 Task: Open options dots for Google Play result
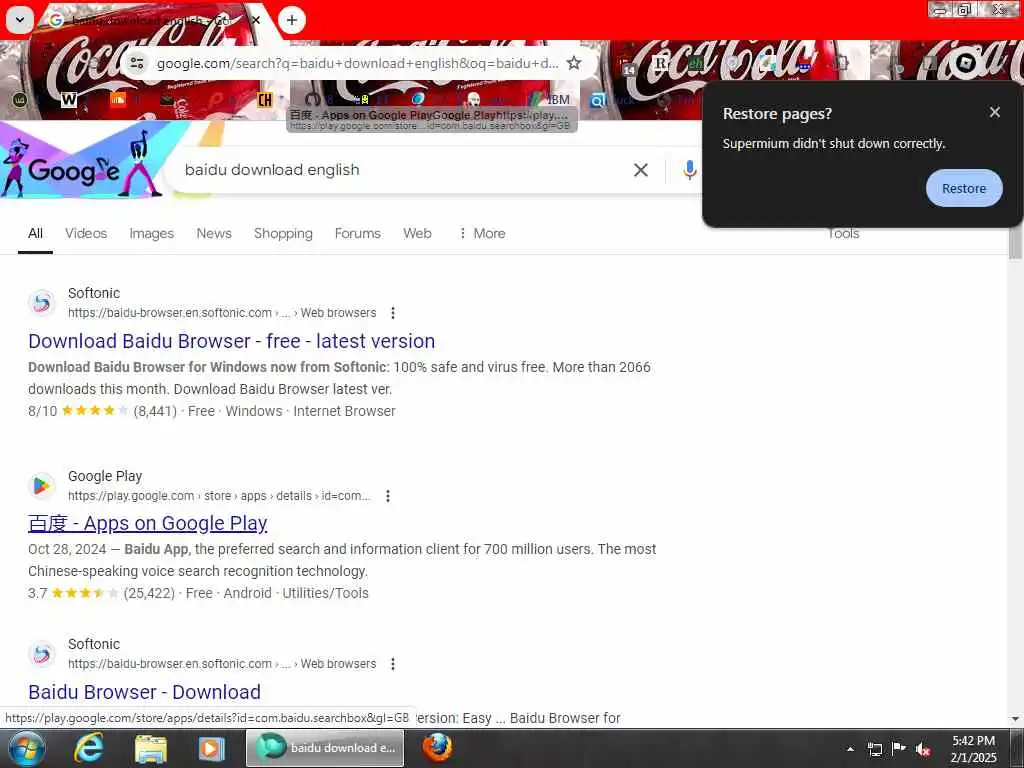387,496
